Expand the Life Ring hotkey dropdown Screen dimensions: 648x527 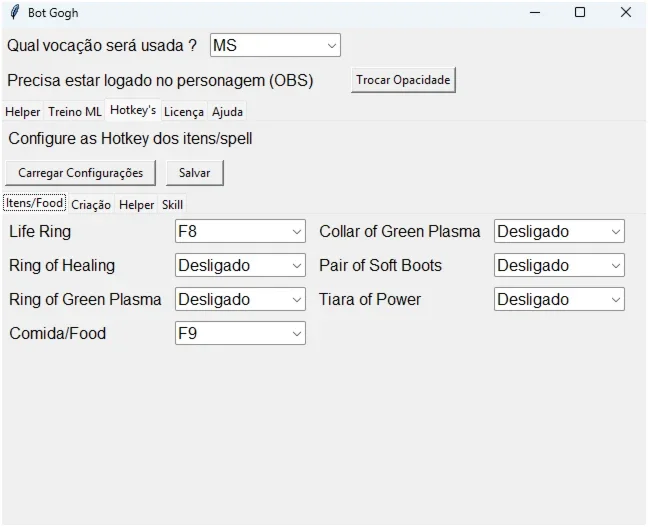240,231
